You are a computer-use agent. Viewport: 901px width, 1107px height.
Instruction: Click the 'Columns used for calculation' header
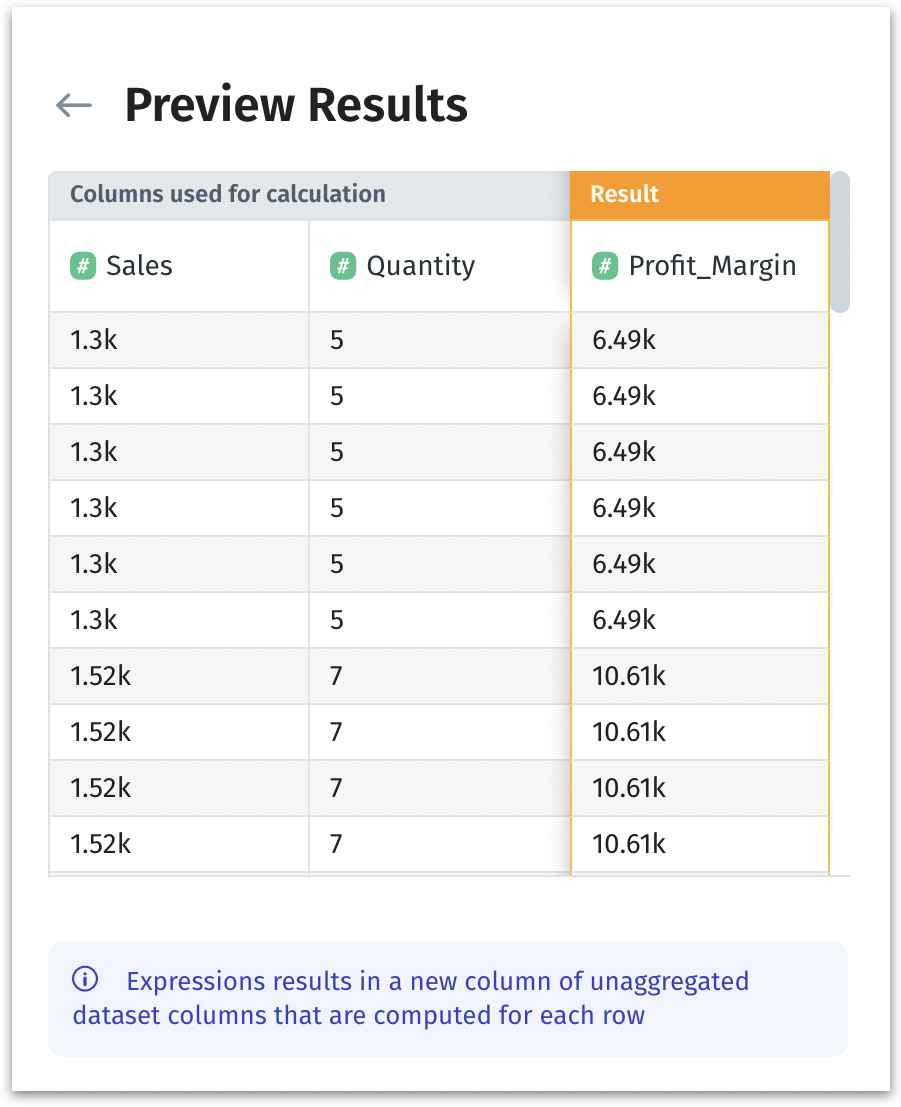point(227,194)
